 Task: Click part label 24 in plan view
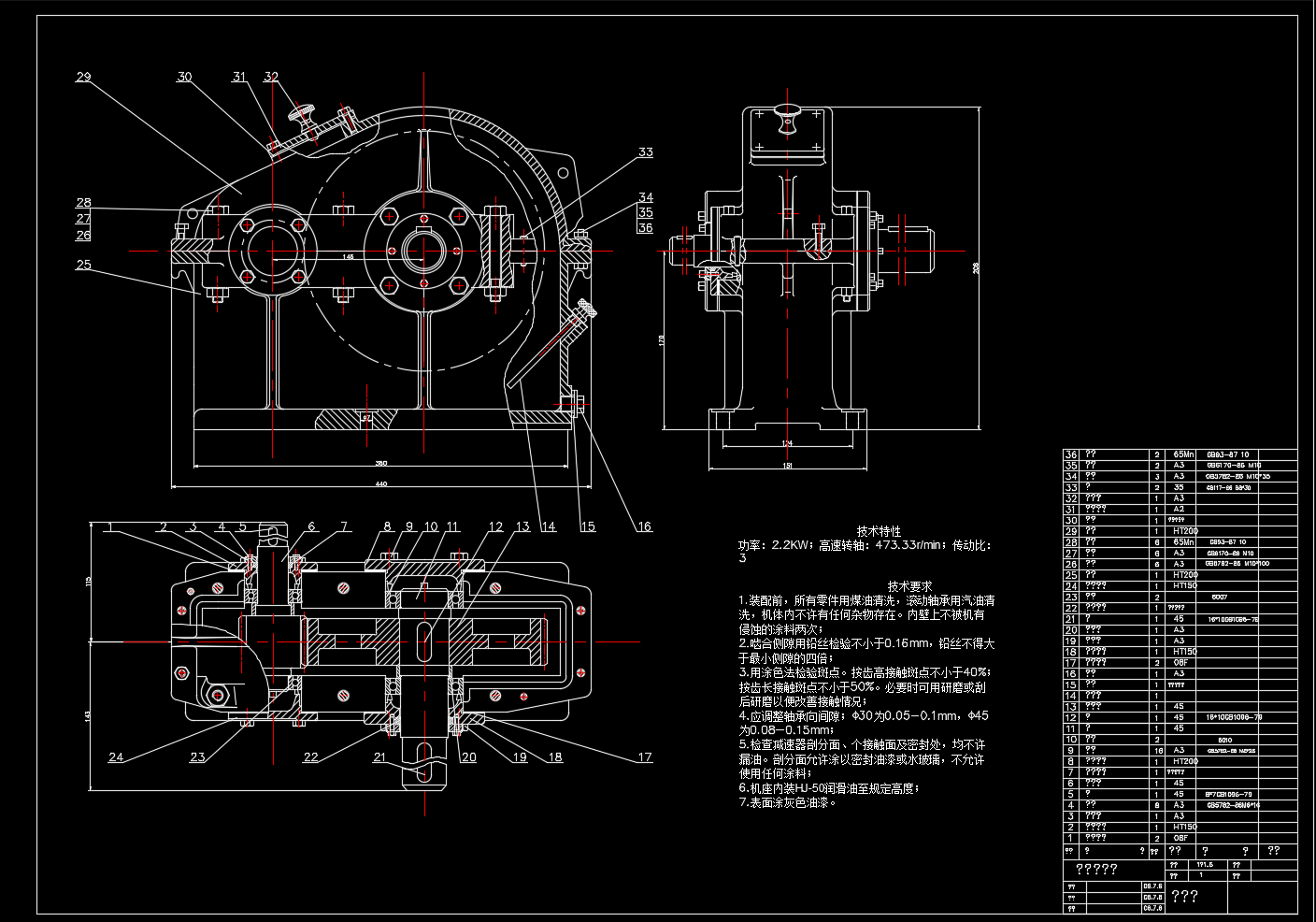point(115,757)
